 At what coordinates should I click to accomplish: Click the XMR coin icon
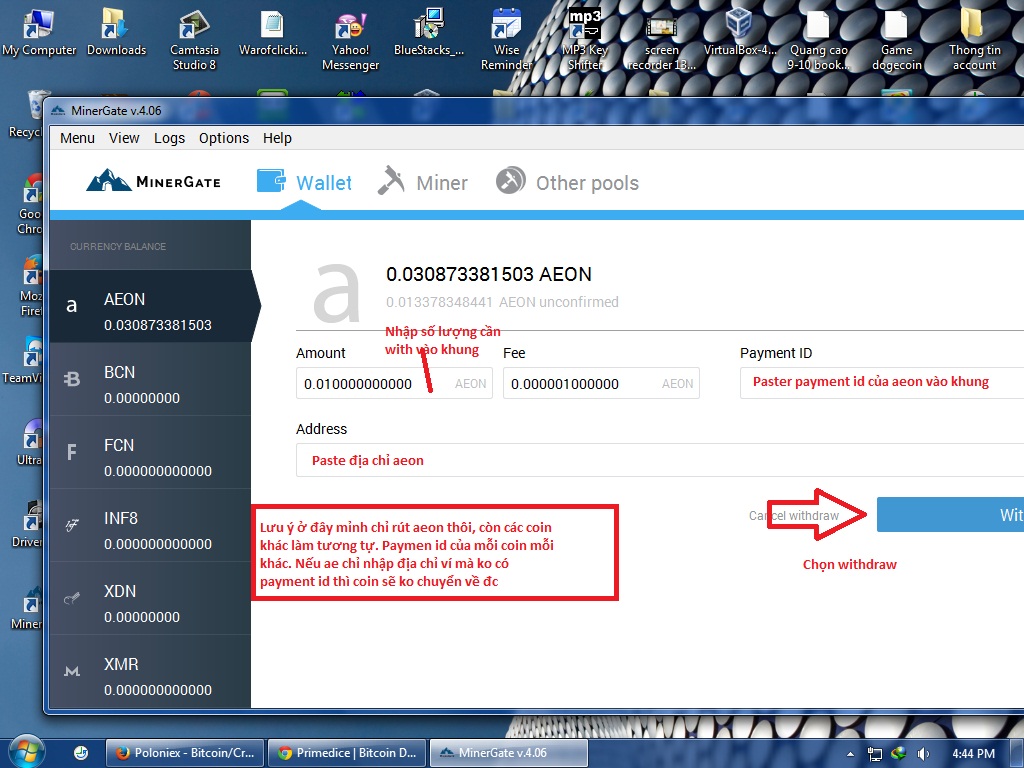72,671
